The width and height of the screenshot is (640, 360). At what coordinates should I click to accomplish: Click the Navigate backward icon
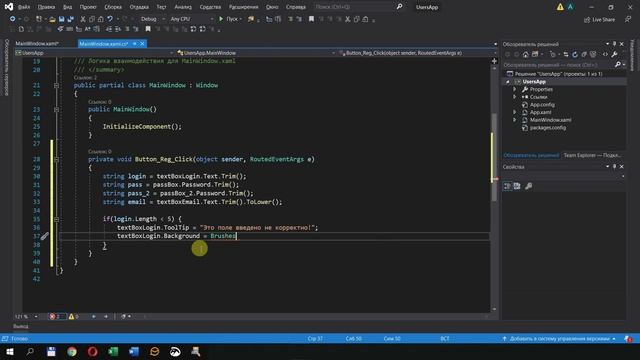click(x=13, y=19)
